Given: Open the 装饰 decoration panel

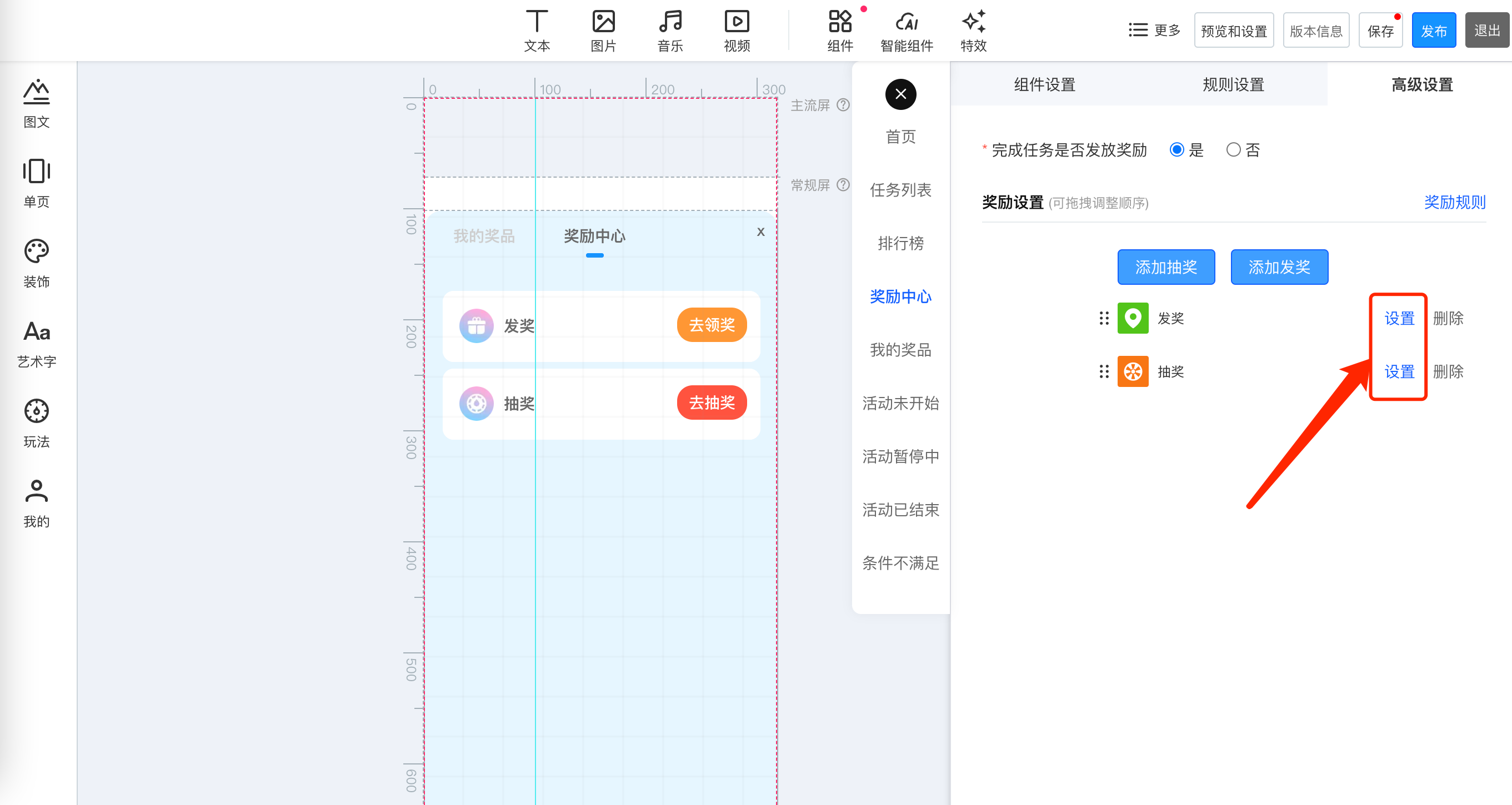Looking at the screenshot, I should click(37, 264).
